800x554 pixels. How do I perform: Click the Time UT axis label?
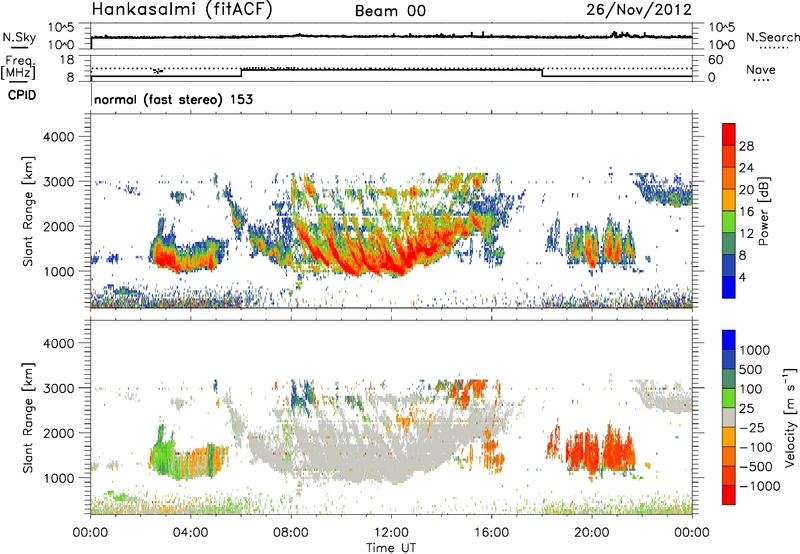(391, 548)
